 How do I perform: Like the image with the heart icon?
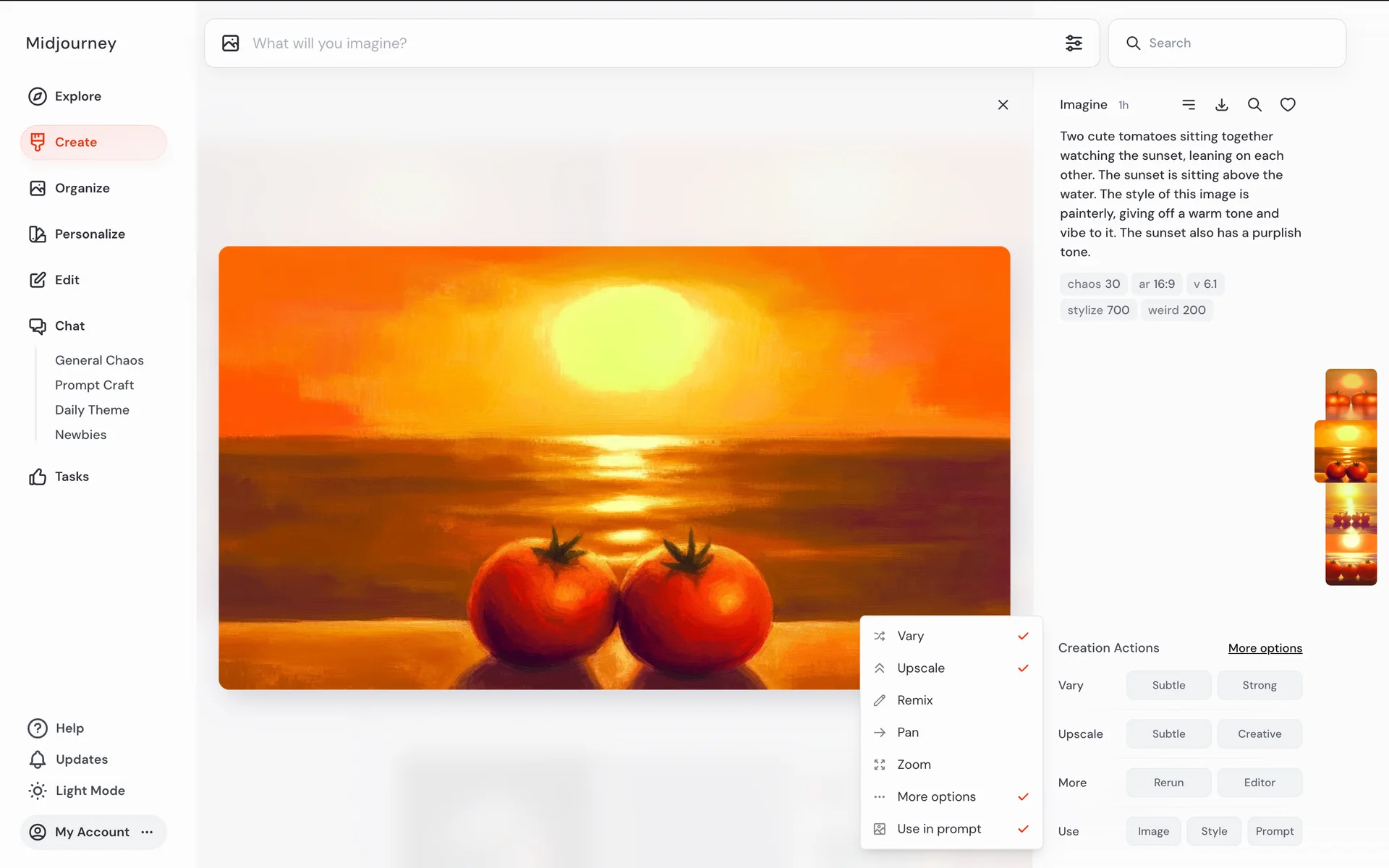pos(1288,105)
